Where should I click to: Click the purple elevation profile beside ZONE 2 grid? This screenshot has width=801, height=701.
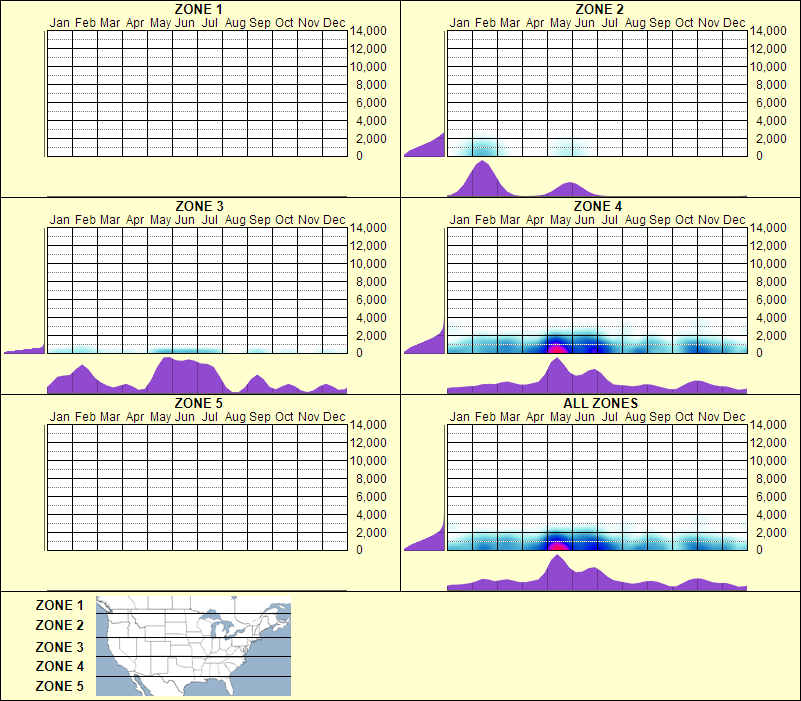pyautogui.click(x=428, y=147)
